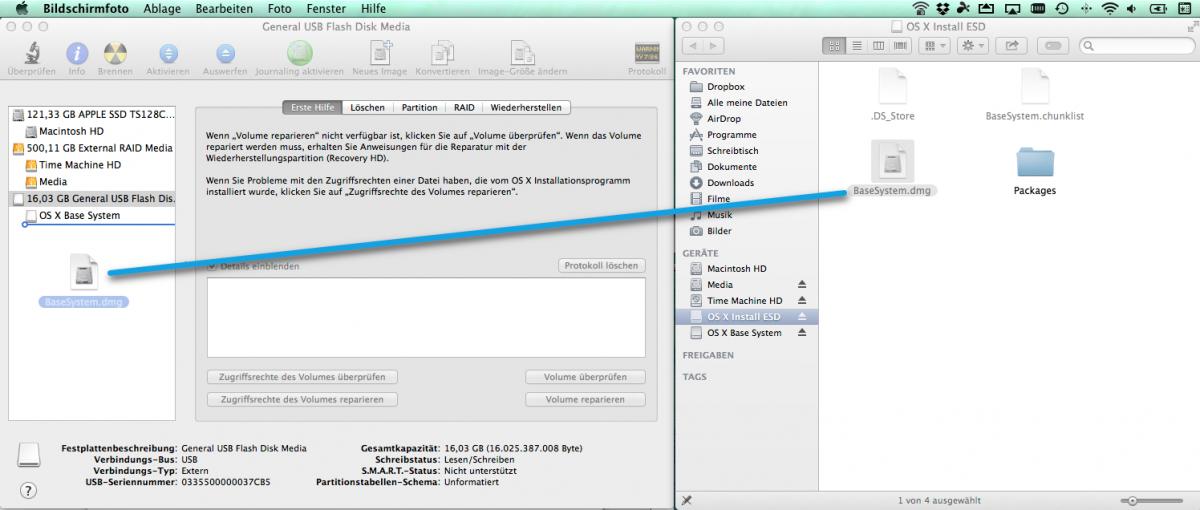Click the Brennen burn icon
Image resolution: width=1200 pixels, height=510 pixels.
115,52
